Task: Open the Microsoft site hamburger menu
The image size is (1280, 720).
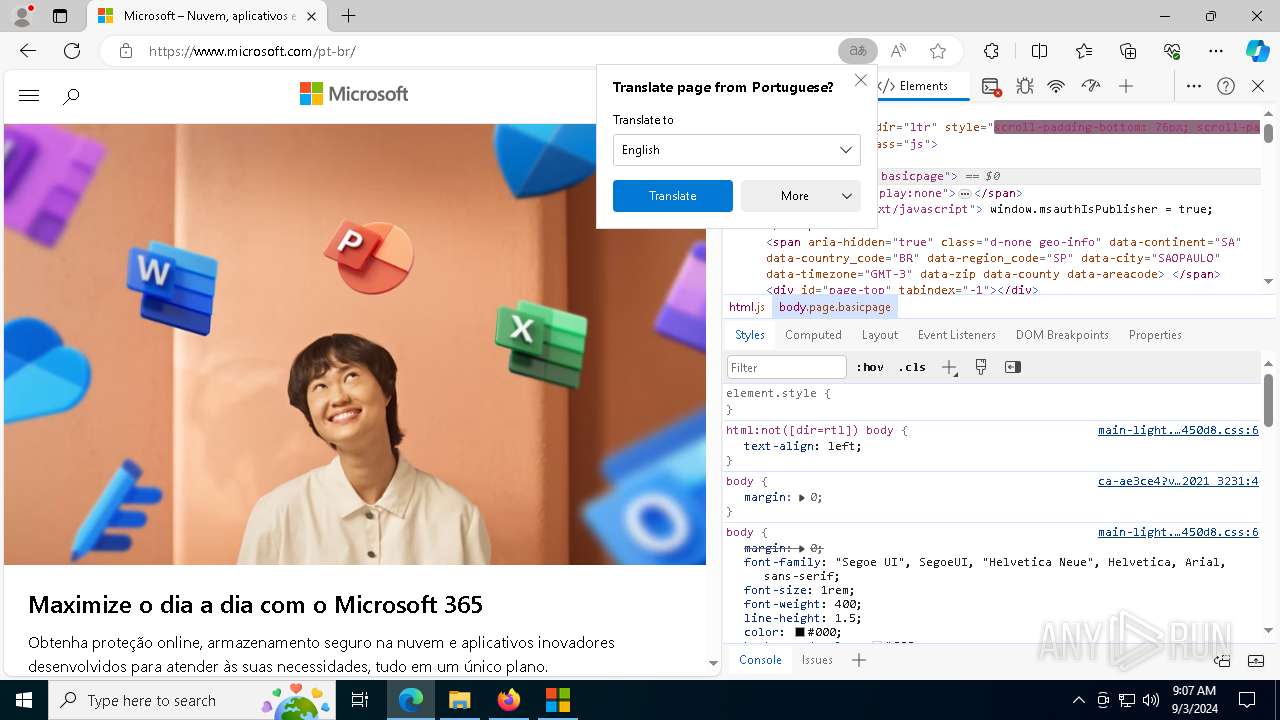Action: [29, 96]
